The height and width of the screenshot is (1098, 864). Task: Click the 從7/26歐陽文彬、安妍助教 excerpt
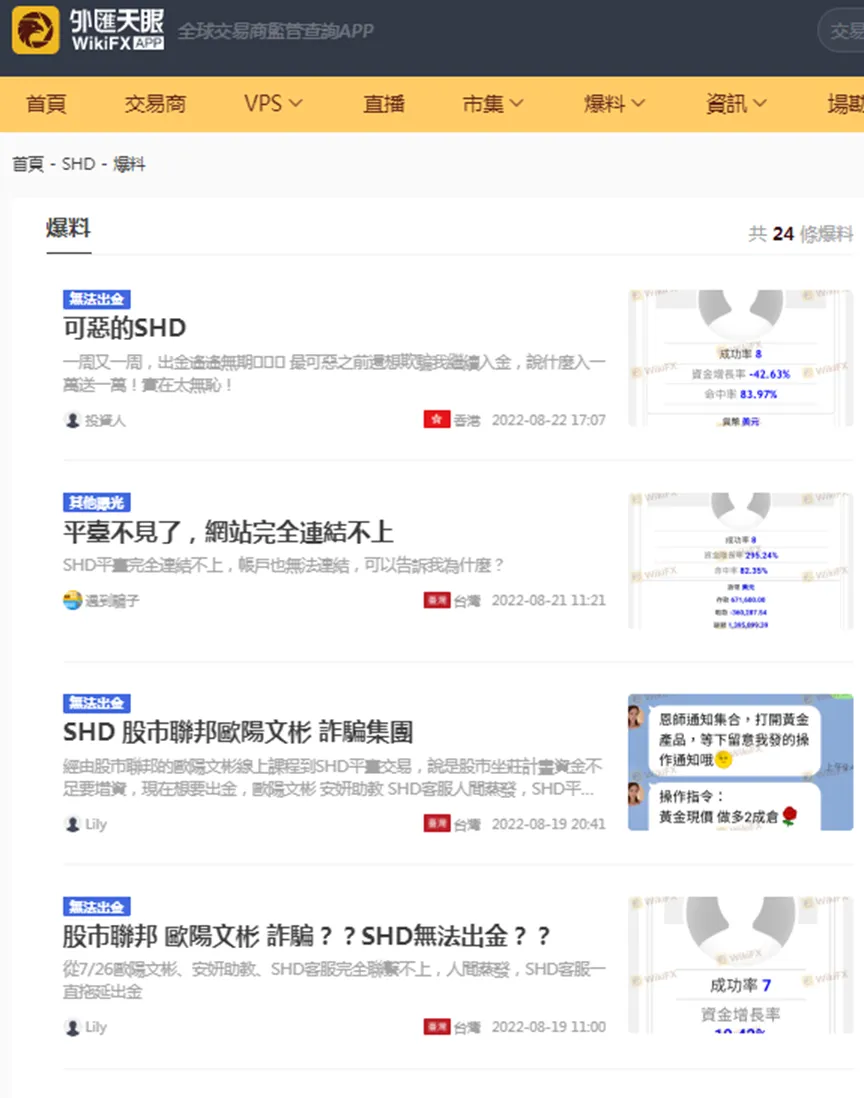click(334, 980)
